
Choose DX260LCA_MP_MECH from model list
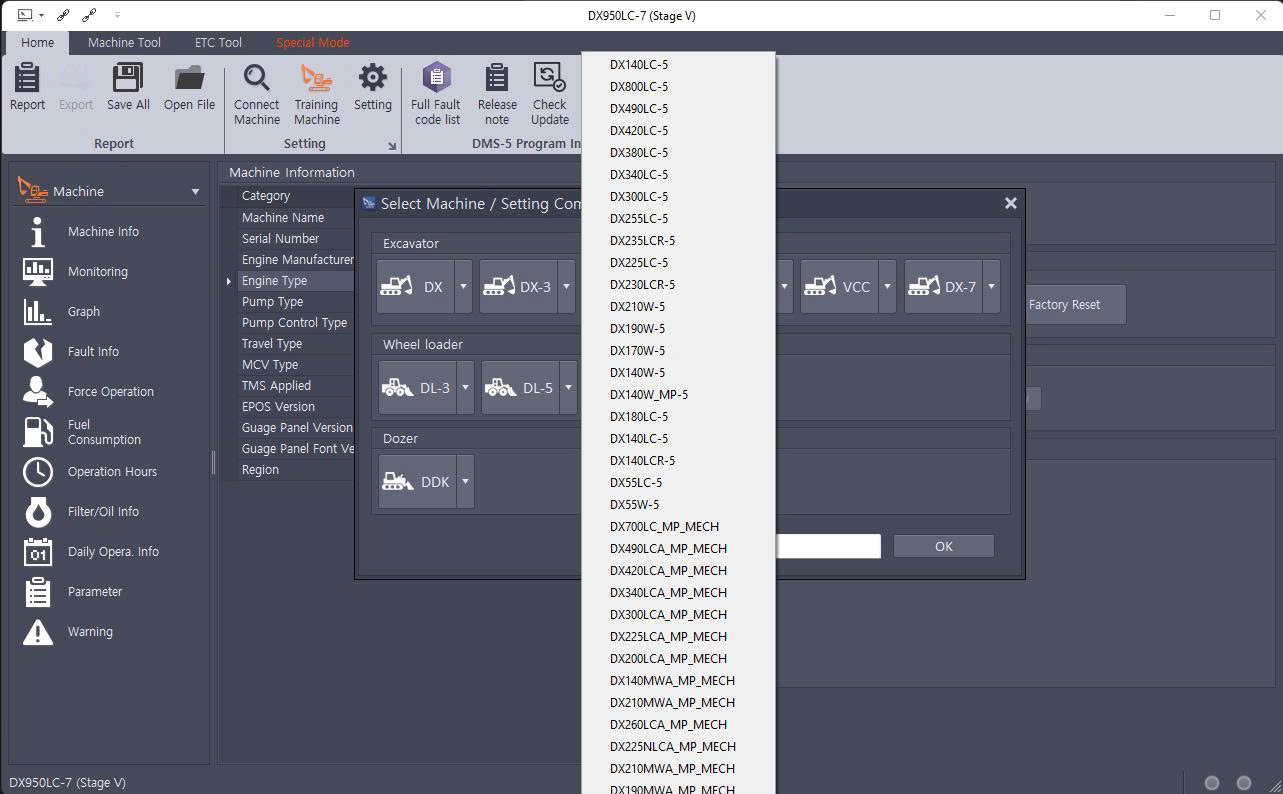pos(678,725)
